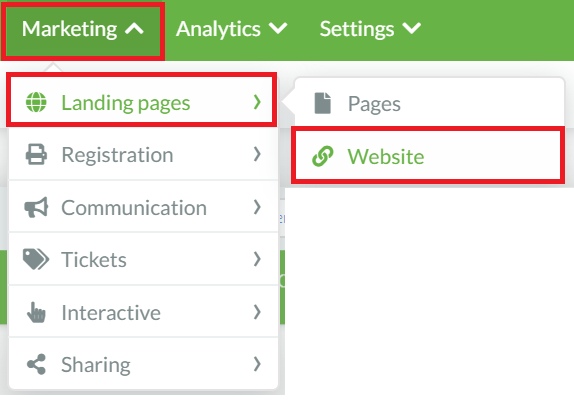574x408 pixels.
Task: Click the megaphone icon for Communication
Action: 36,207
